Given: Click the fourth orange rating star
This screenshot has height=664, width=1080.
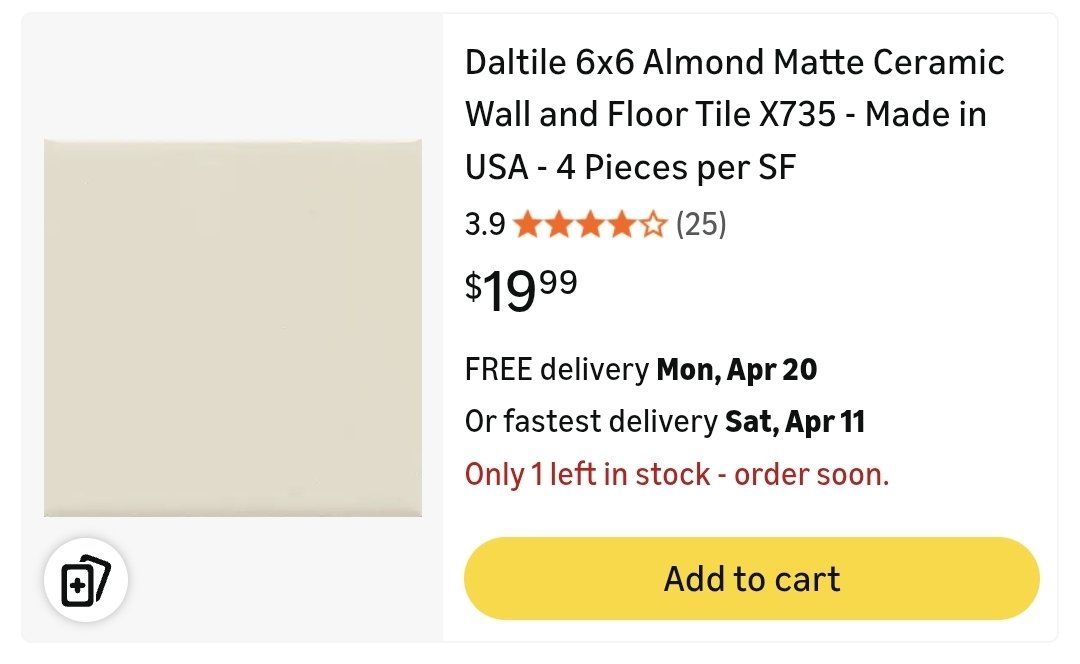Looking at the screenshot, I should coord(621,225).
